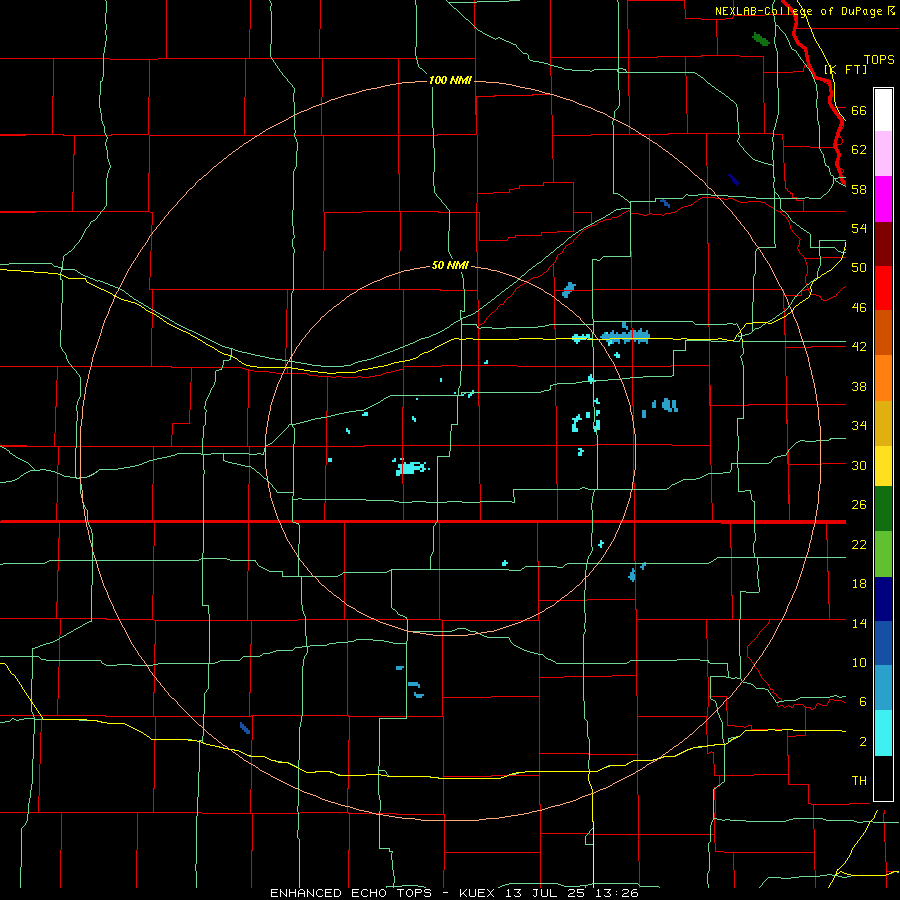The image size is (900, 900).
Task: Click the 2 legend value
Action: click(x=862, y=741)
